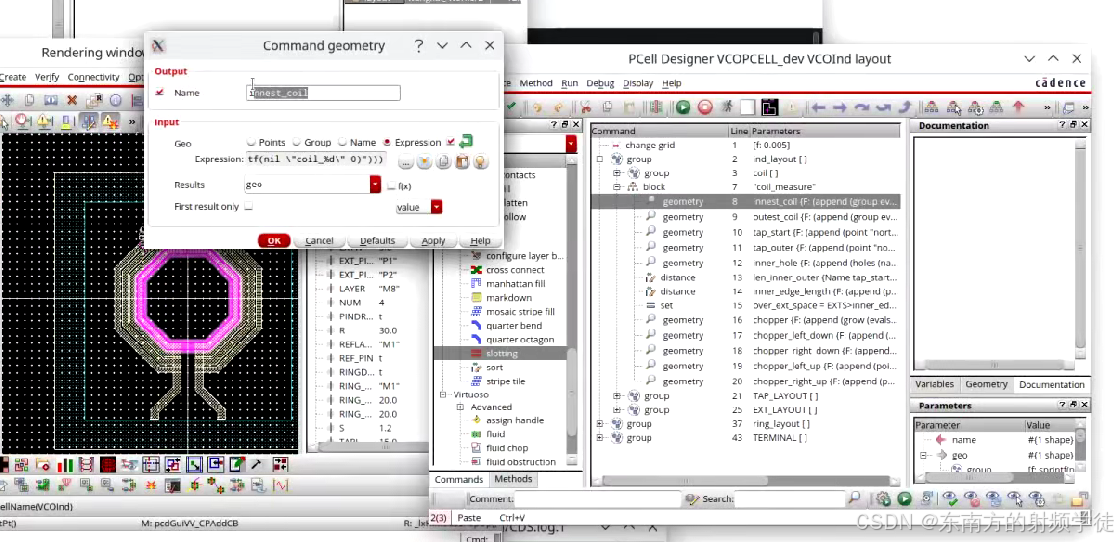Viewport: 1118px width, 542px height.
Task: Select the distance row len_inner_outer
Action: (745, 277)
